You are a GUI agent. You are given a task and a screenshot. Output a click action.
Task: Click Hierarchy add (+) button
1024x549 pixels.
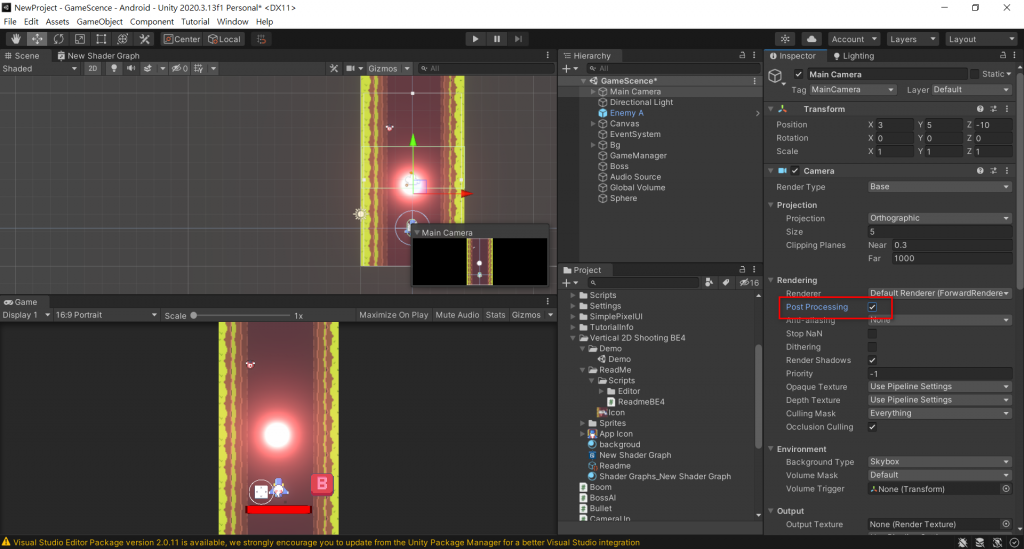[566, 69]
